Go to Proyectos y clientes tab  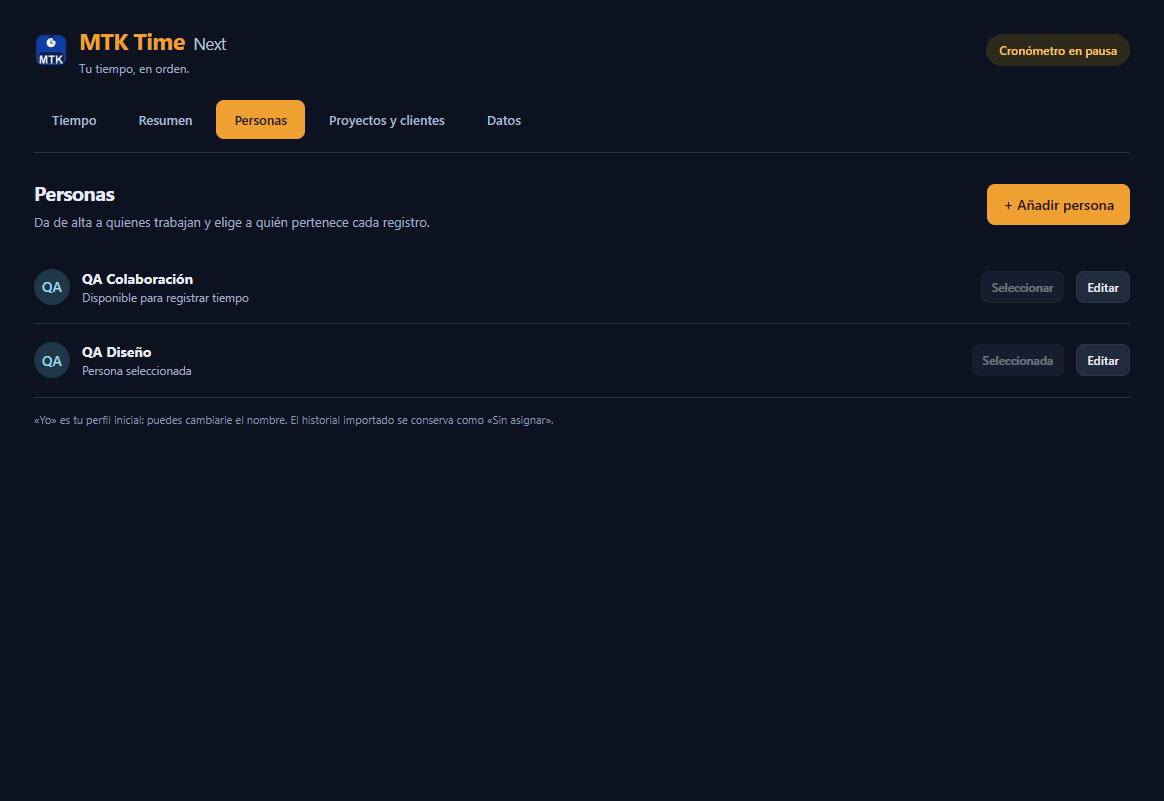coord(387,120)
